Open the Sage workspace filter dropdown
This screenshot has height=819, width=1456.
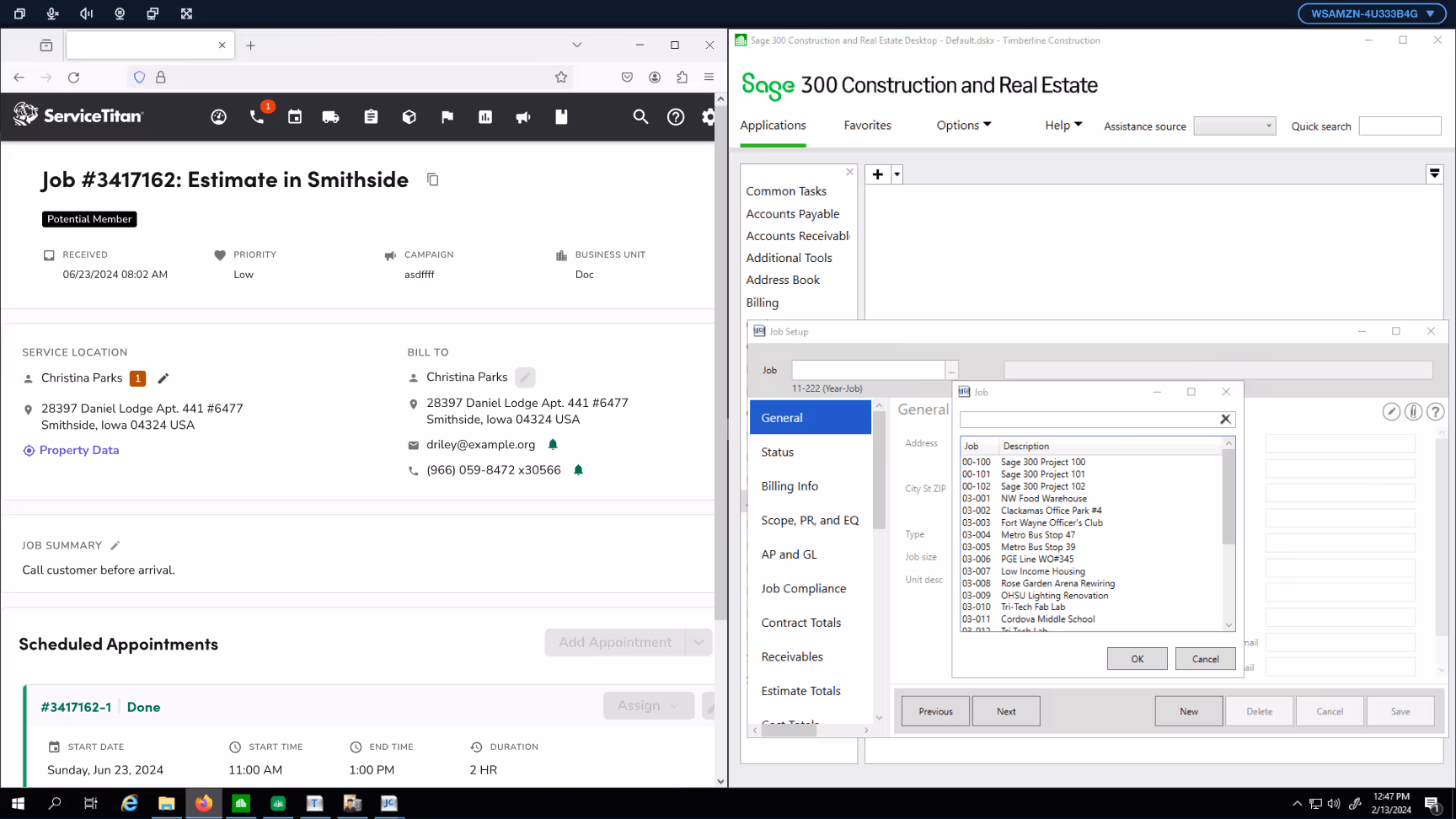(1435, 174)
